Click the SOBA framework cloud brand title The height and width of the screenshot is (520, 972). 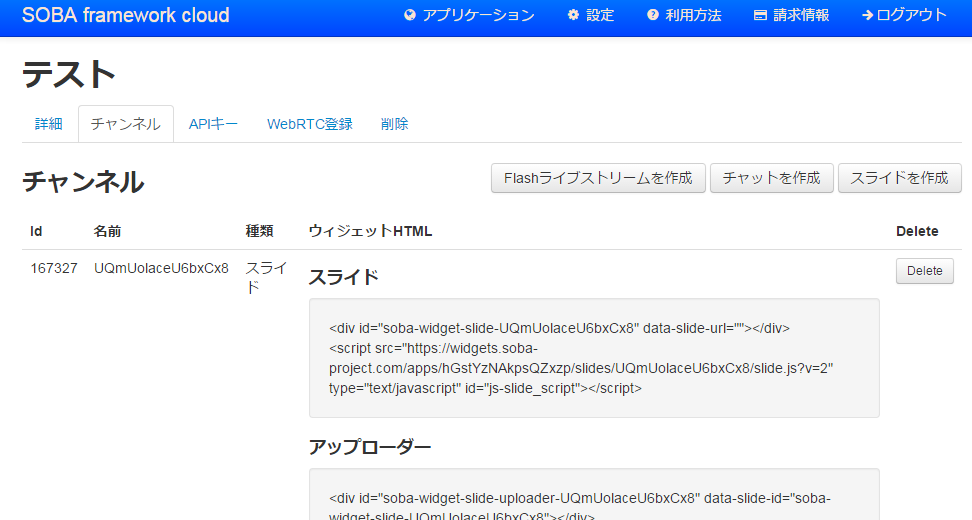[126, 15]
